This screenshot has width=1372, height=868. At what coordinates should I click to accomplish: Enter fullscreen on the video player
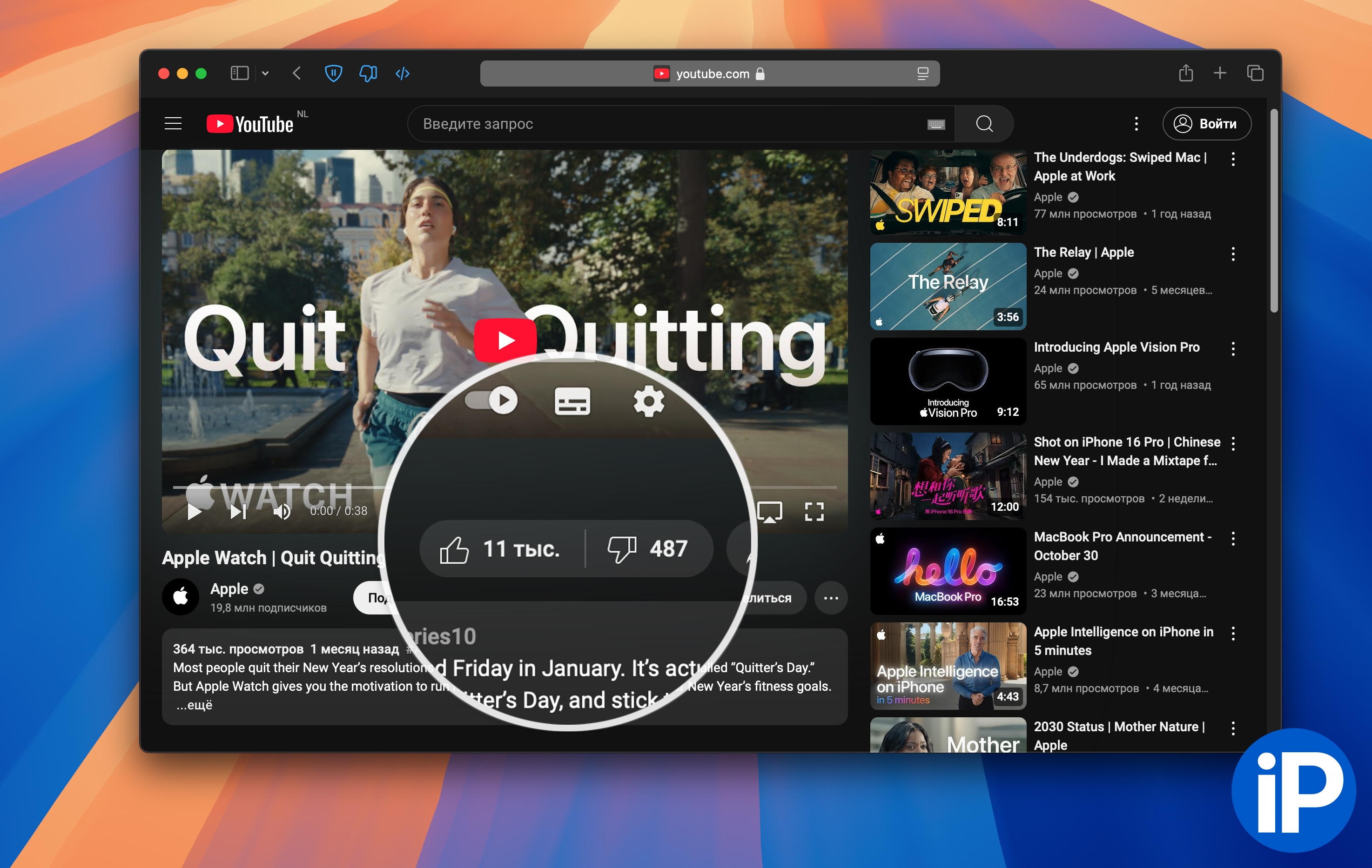[x=814, y=512]
